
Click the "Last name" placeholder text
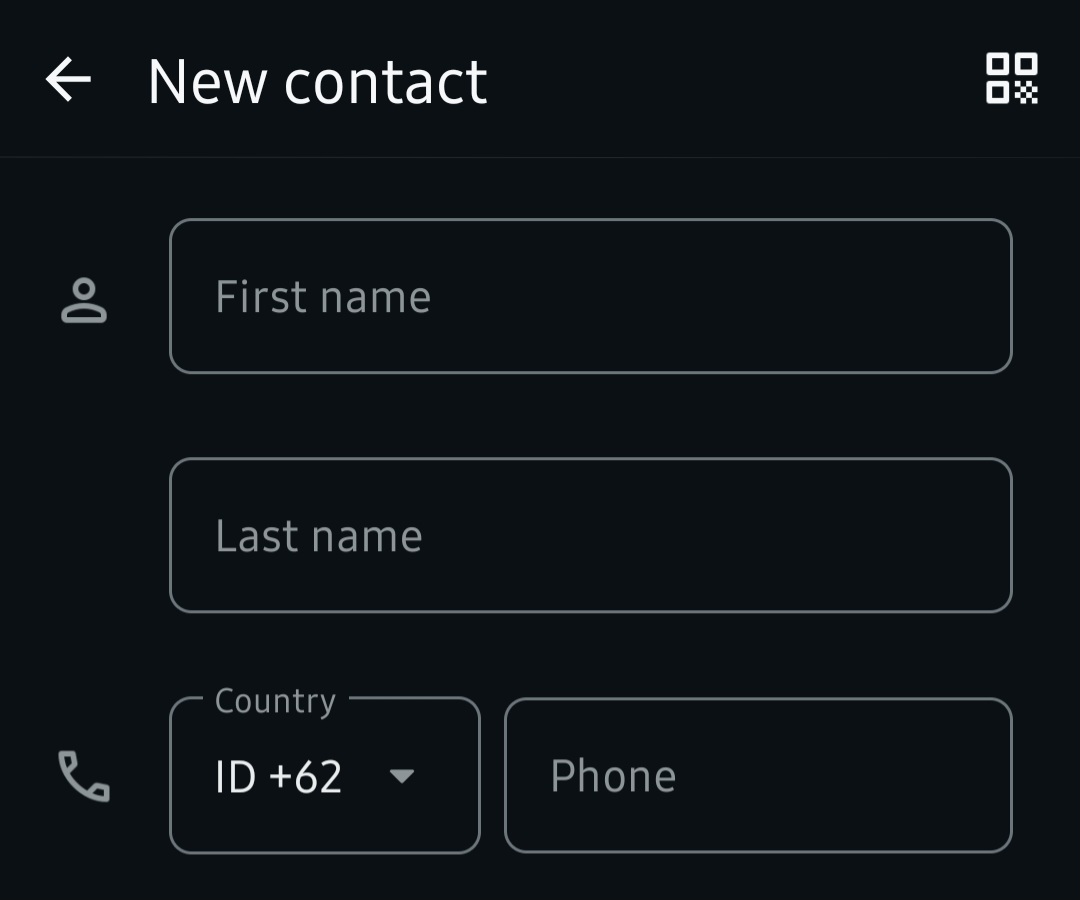click(x=318, y=536)
